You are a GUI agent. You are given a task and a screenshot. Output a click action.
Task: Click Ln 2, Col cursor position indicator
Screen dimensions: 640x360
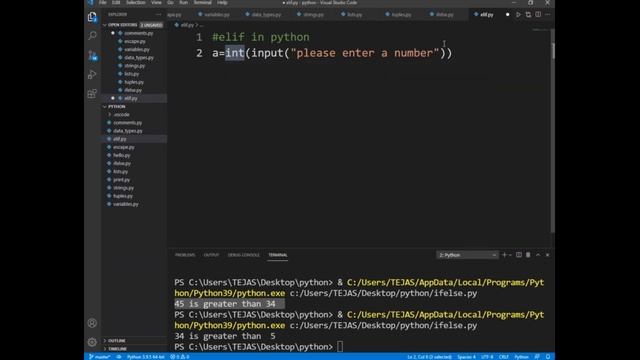click(429, 357)
